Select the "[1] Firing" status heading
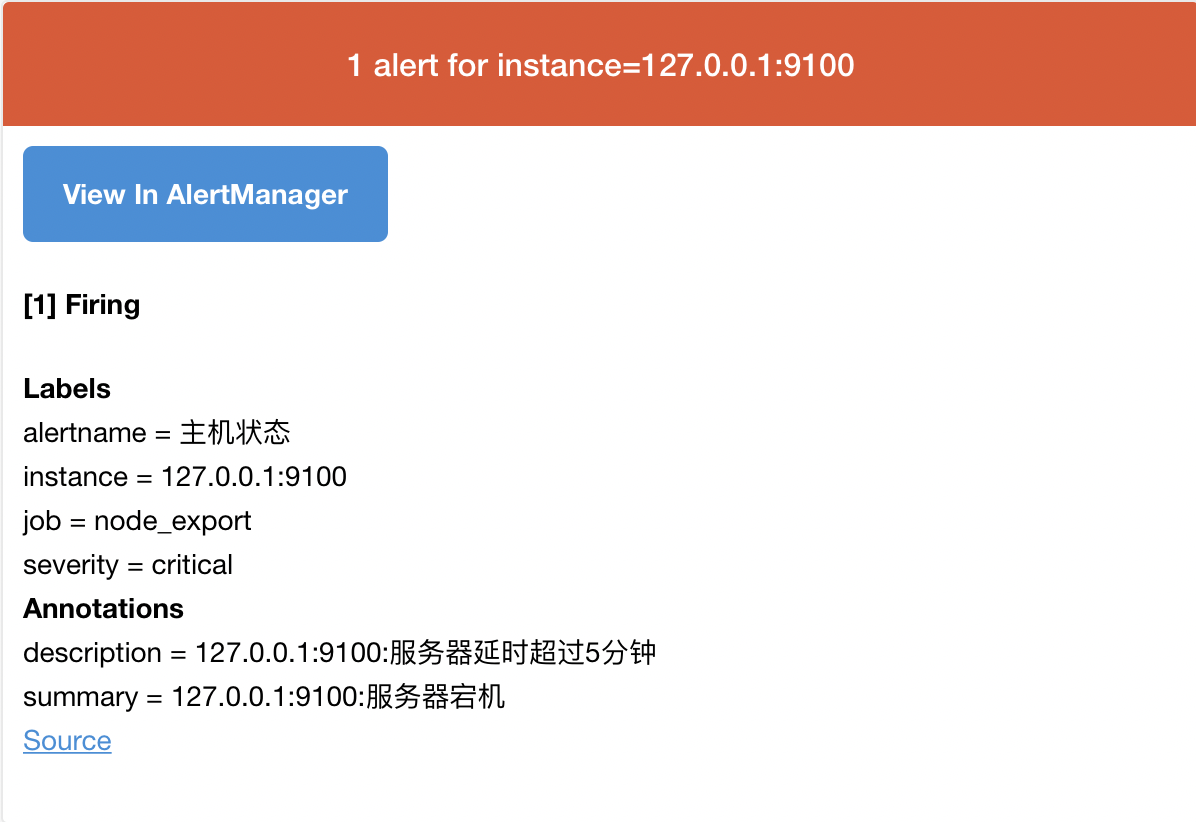The image size is (1196, 822). tap(82, 305)
